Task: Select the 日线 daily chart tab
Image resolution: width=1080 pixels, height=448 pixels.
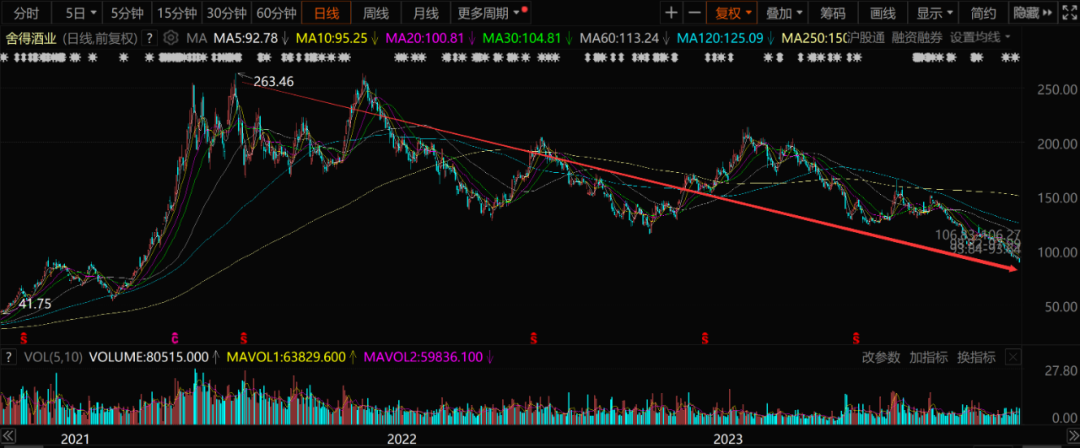Action: pyautogui.click(x=326, y=12)
